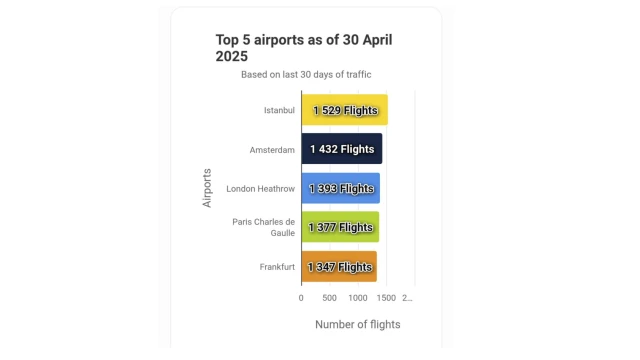Click the 'Number of flights' axis title
The image size is (640, 360).
click(358, 324)
